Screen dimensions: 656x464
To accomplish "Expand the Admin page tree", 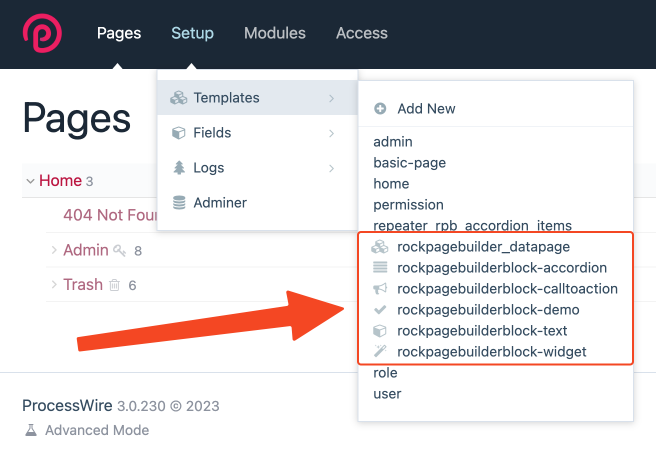I will click(54, 250).
